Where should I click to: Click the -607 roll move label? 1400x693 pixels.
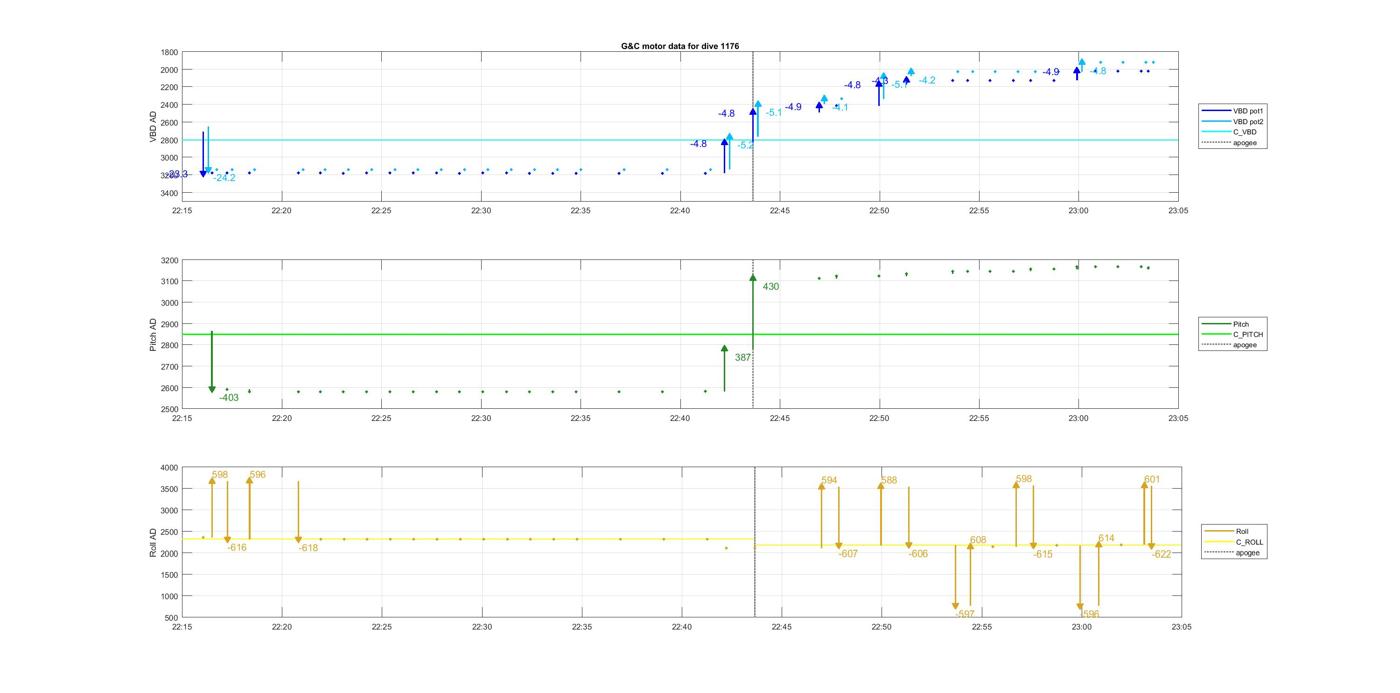(x=847, y=554)
